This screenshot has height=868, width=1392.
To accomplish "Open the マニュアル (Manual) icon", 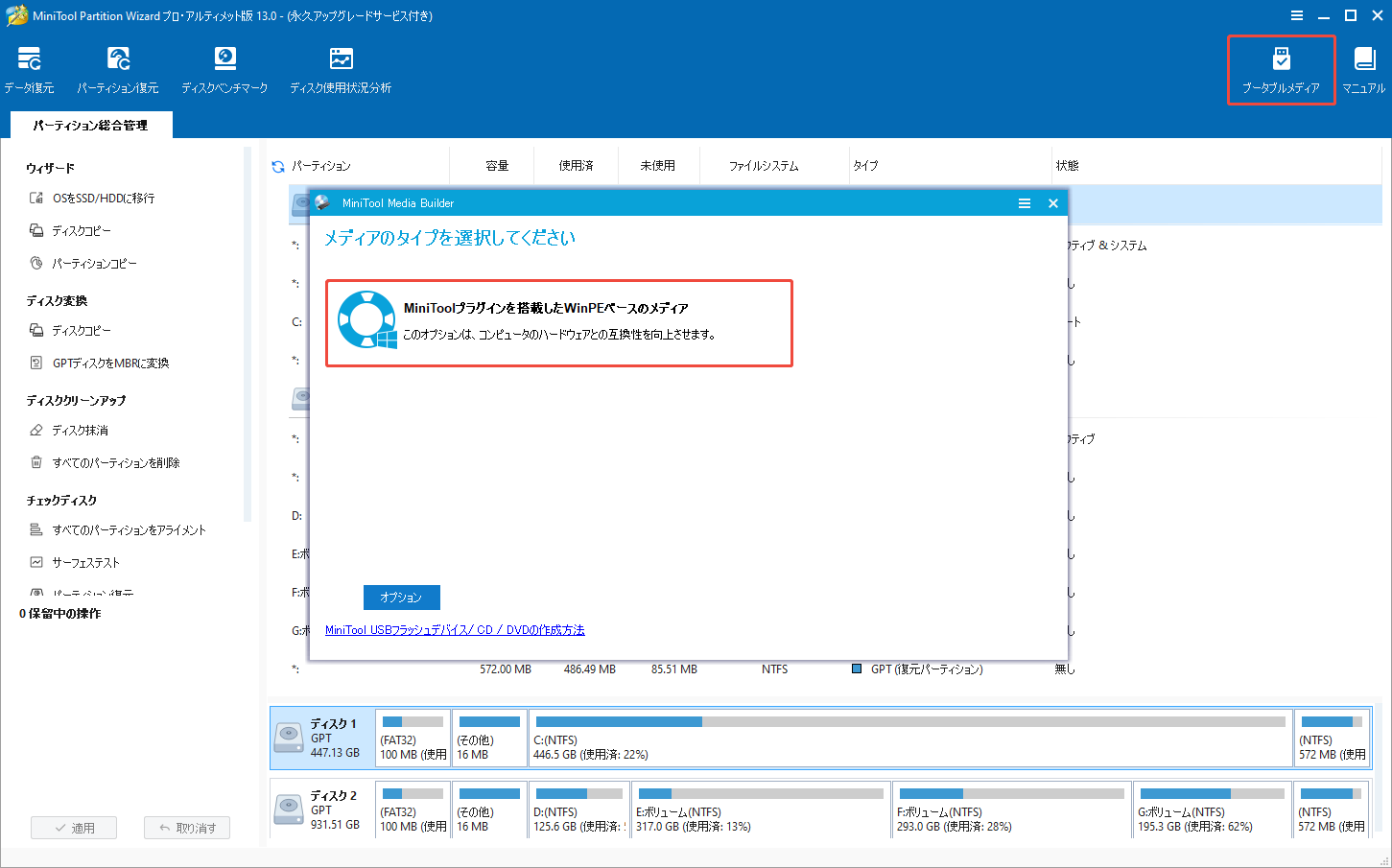I will [x=1363, y=67].
